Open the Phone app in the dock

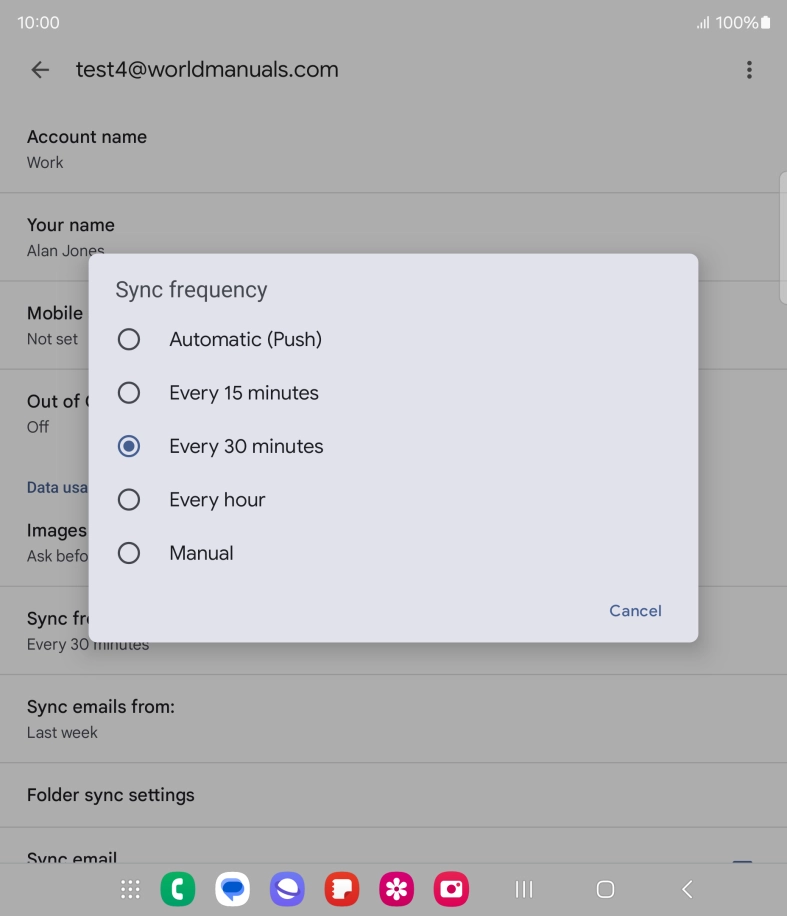[178, 889]
